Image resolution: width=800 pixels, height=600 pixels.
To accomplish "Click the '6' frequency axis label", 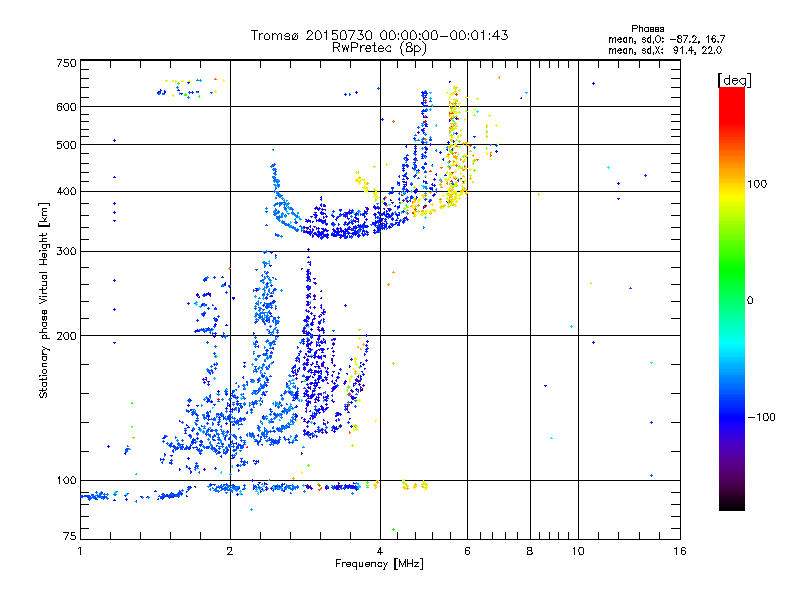I will pos(467,551).
